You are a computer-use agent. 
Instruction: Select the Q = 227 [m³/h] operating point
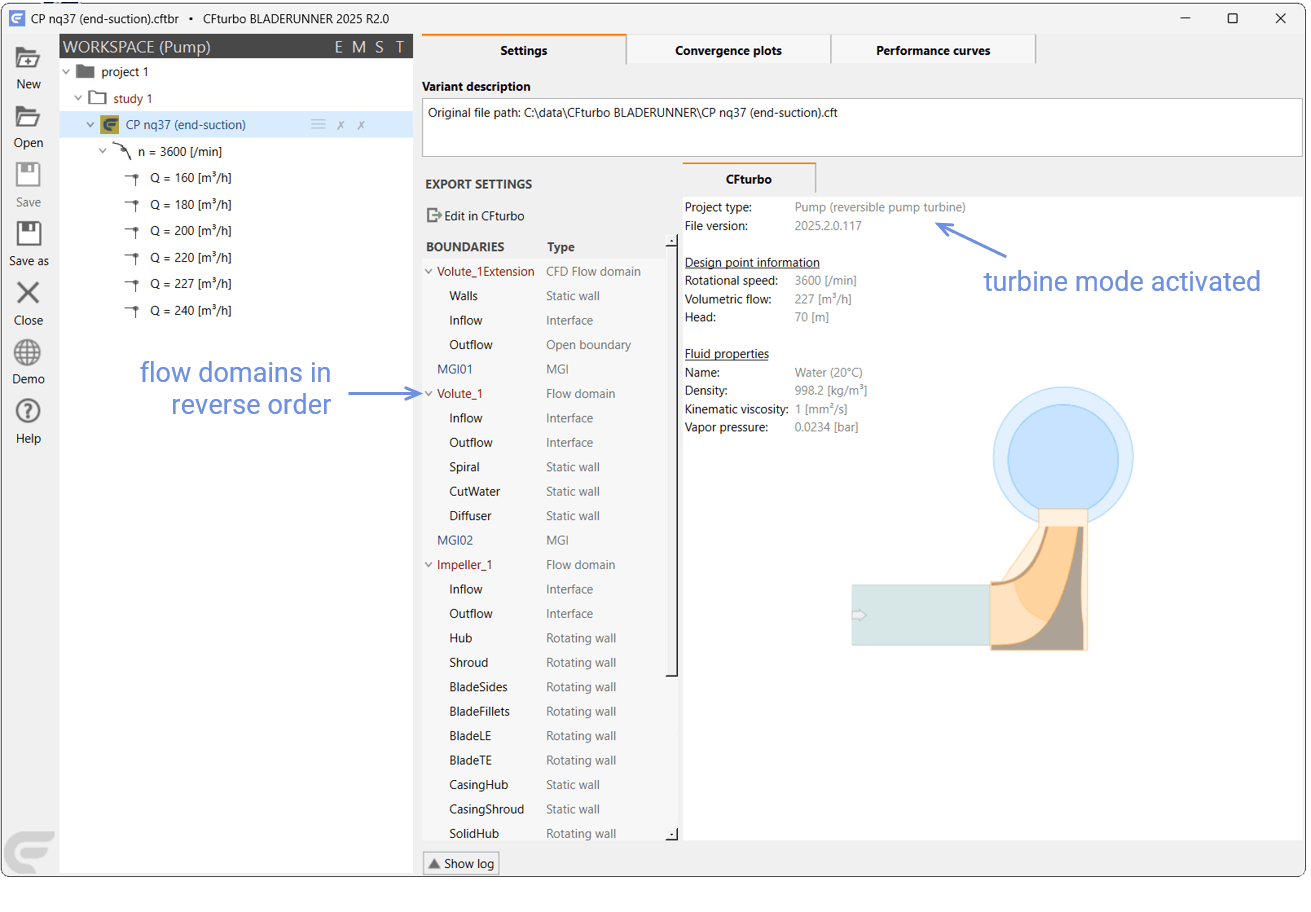(190, 284)
